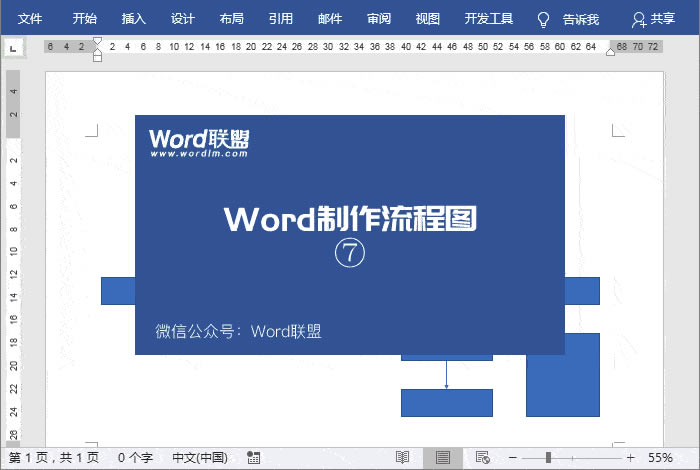Switch to the 插入 ribbon tab
The image size is (700, 470).
coord(133,19)
